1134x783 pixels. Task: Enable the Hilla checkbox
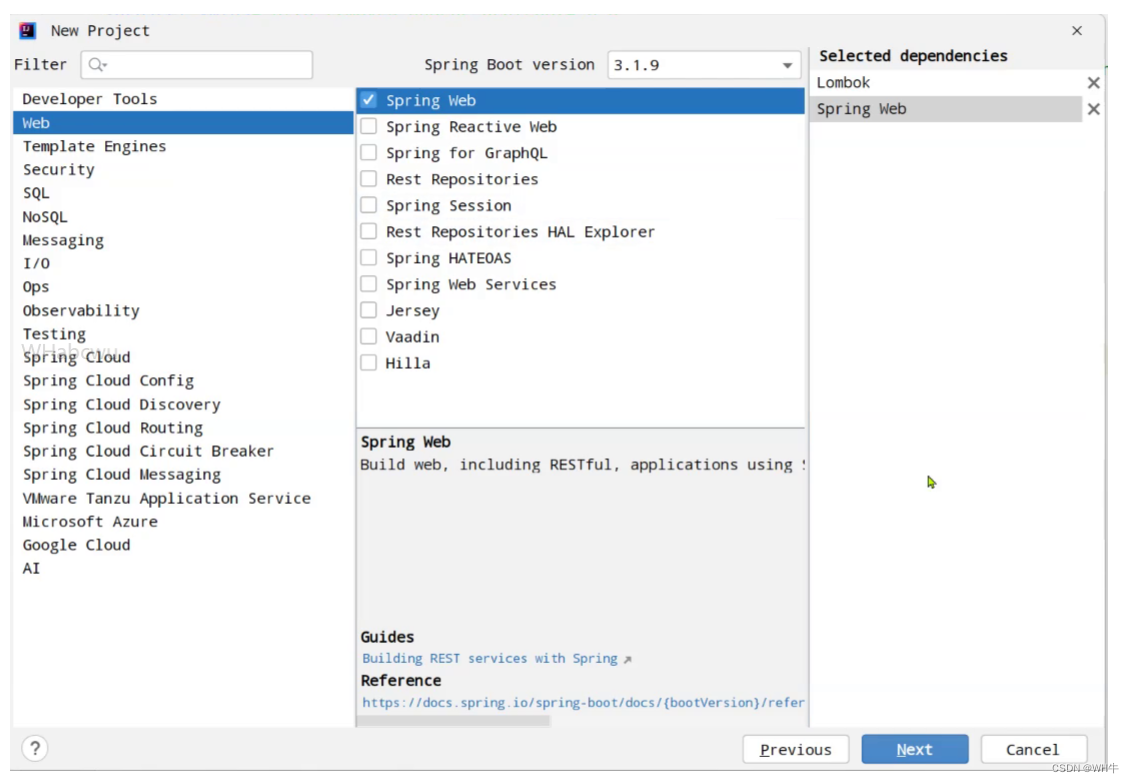(369, 363)
